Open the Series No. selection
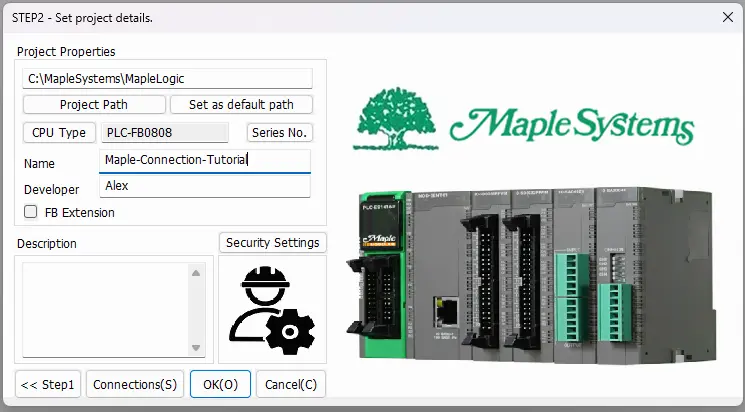Screen dimensions: 745x412 coord(279,133)
